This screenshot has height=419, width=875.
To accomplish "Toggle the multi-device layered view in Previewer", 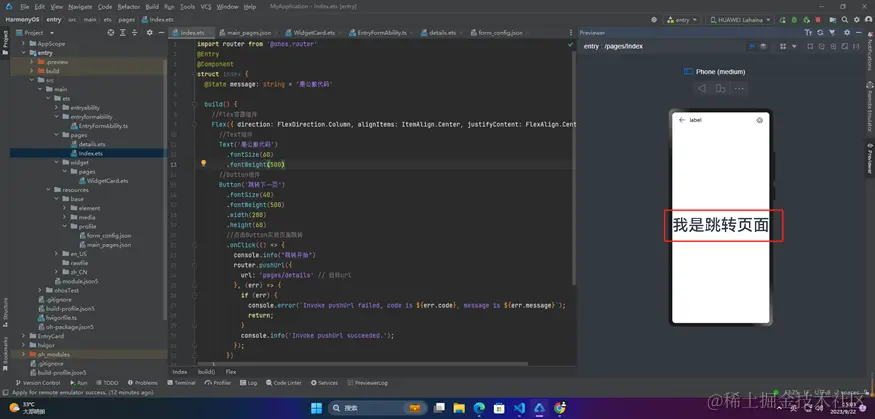I will point(763,46).
